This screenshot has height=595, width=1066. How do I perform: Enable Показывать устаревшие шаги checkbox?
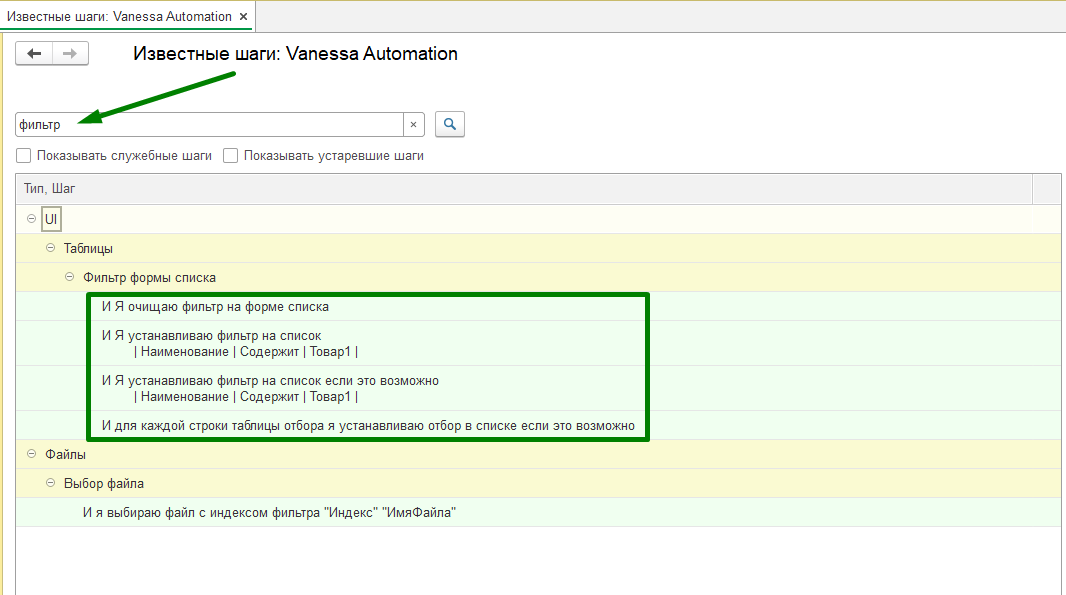pyautogui.click(x=230, y=156)
